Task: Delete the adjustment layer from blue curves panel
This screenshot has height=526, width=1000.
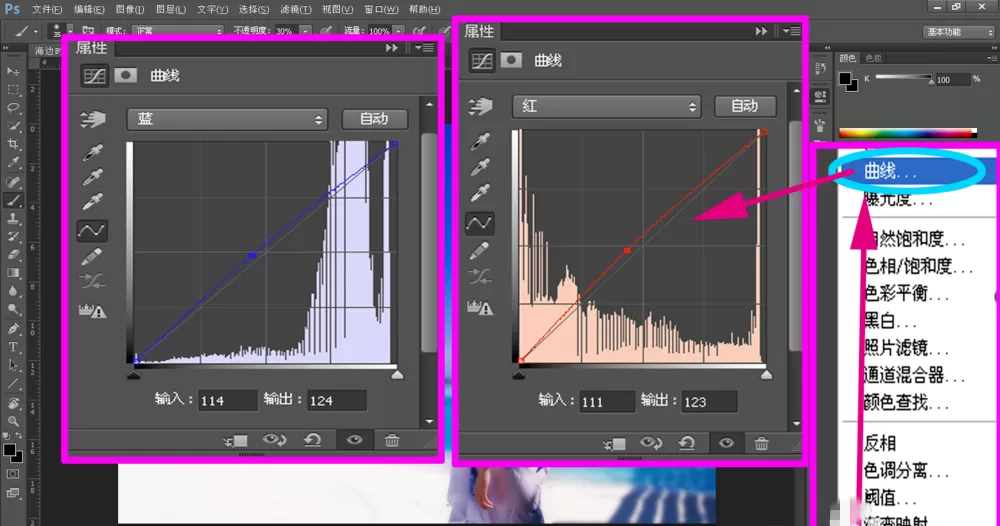Action: pos(392,440)
